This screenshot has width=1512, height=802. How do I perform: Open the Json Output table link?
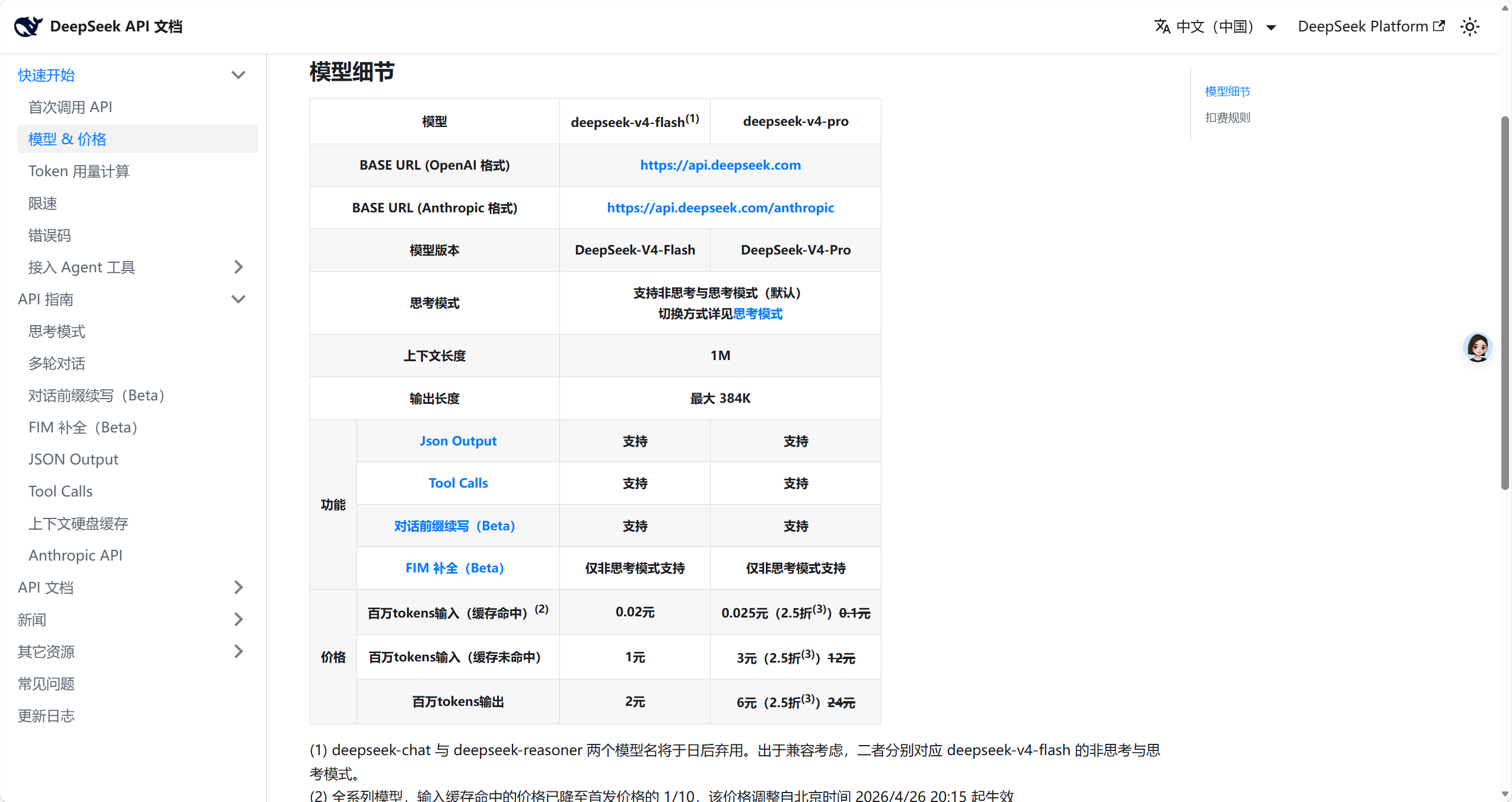coord(458,441)
